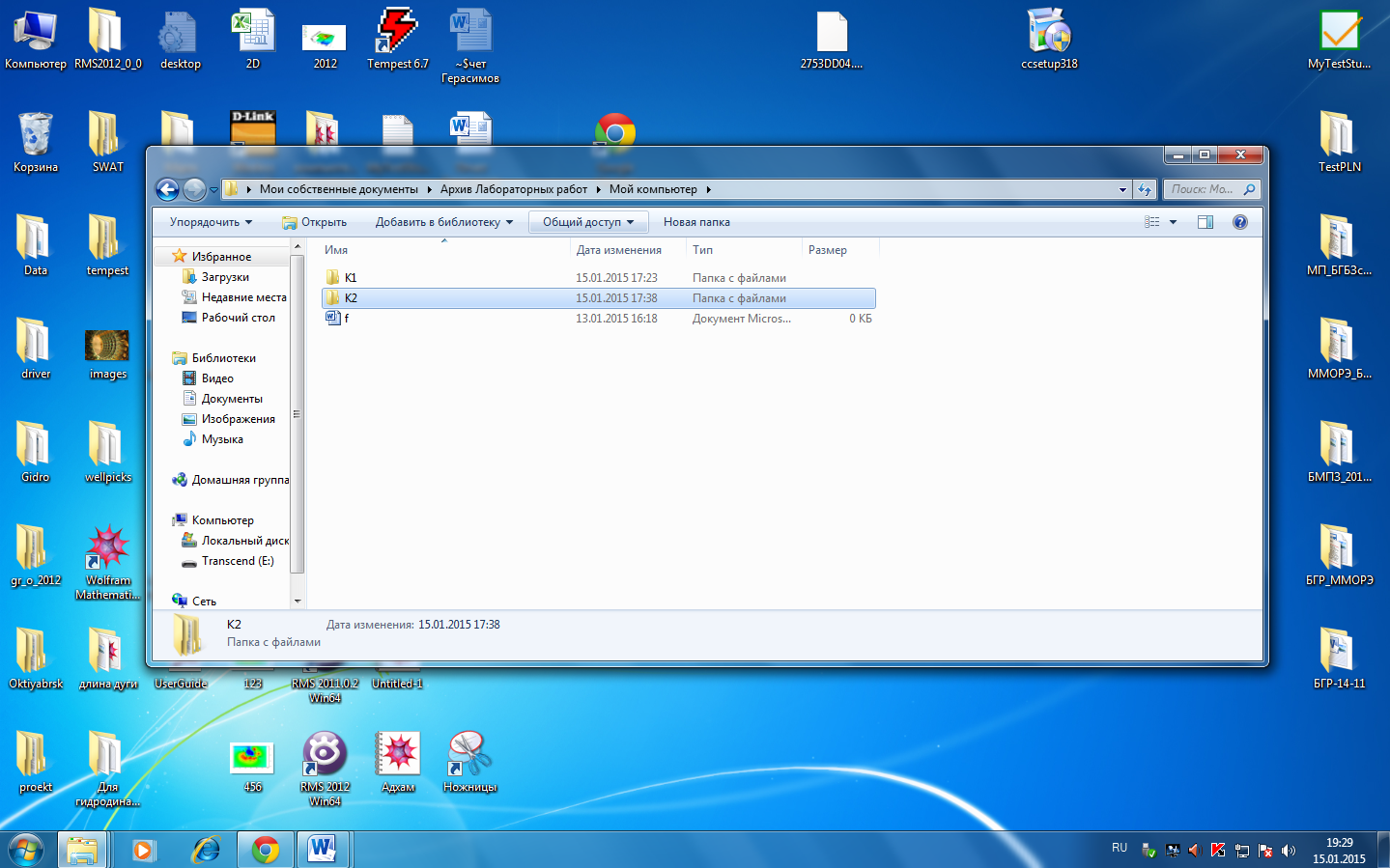
Task: Expand the Упорядочить menu
Action: coord(211,222)
